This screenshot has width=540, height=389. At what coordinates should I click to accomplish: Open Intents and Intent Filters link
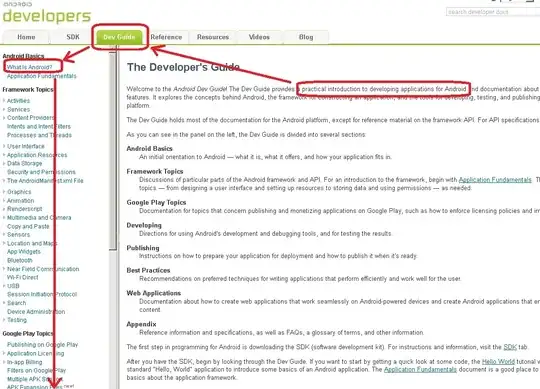tap(39, 126)
